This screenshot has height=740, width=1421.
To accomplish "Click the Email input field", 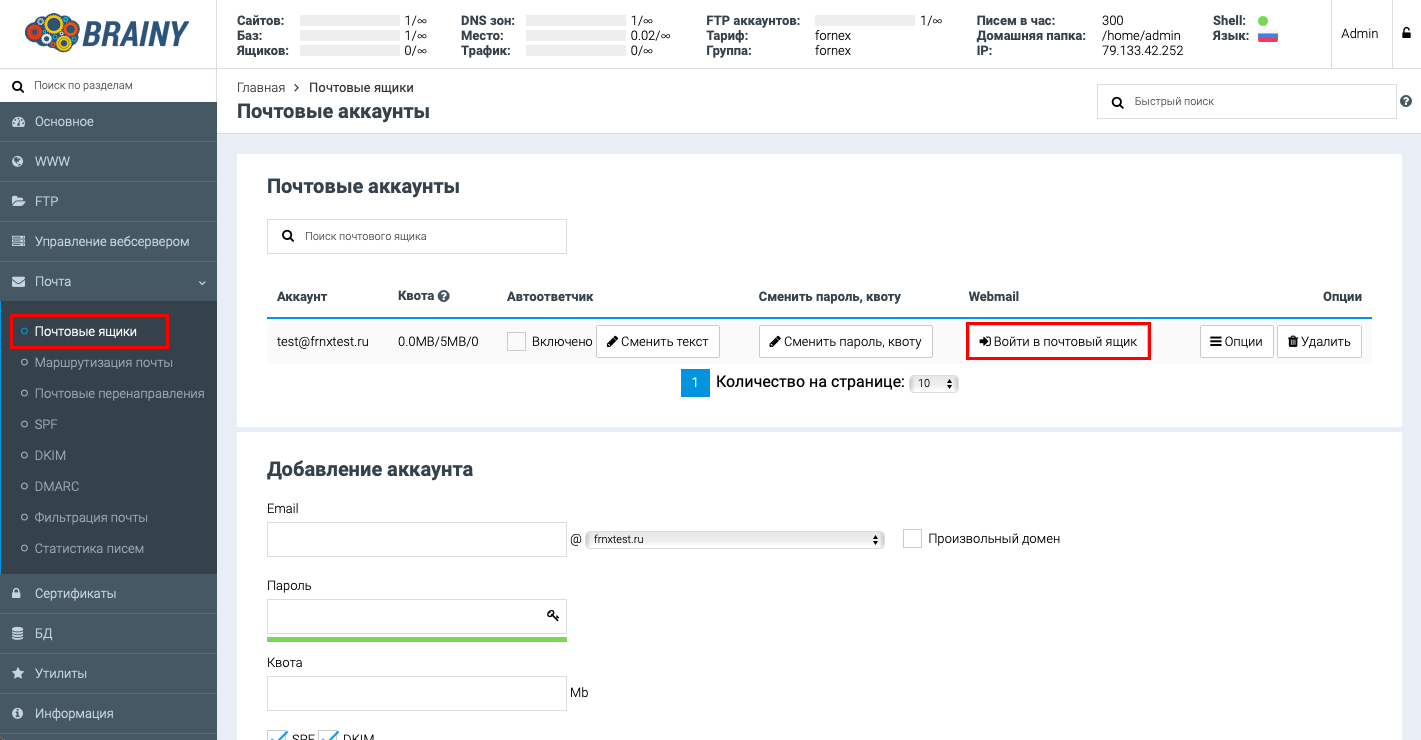I will (417, 539).
